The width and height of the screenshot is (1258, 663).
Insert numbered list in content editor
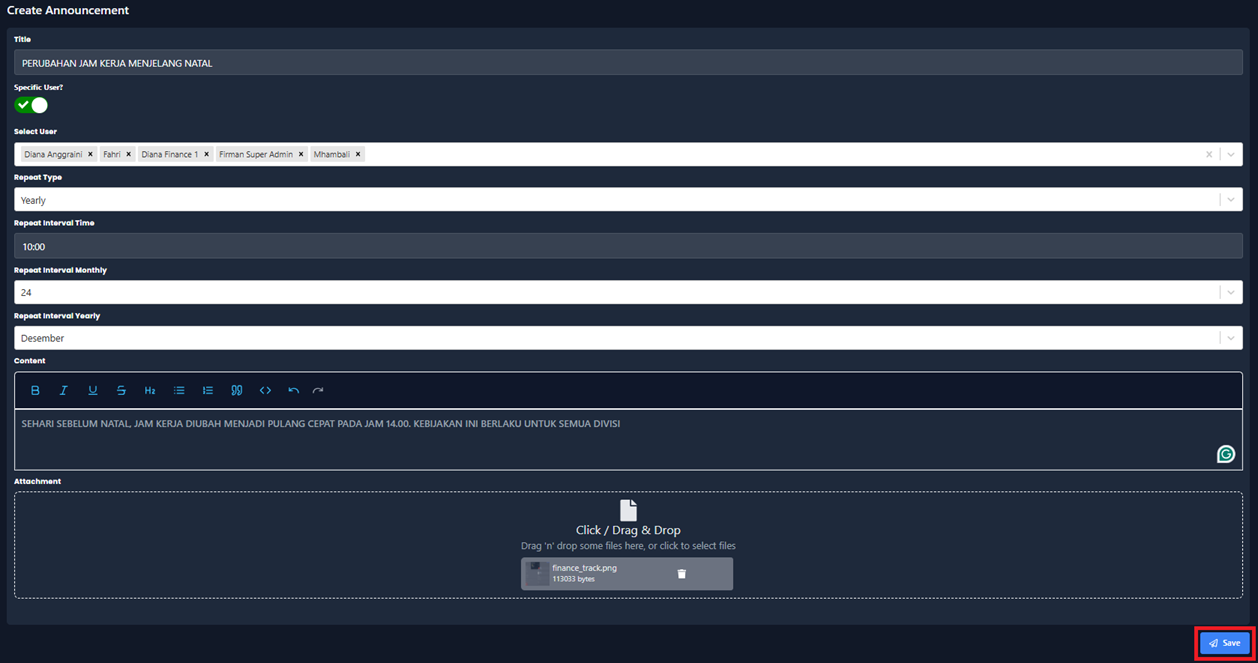pos(208,390)
